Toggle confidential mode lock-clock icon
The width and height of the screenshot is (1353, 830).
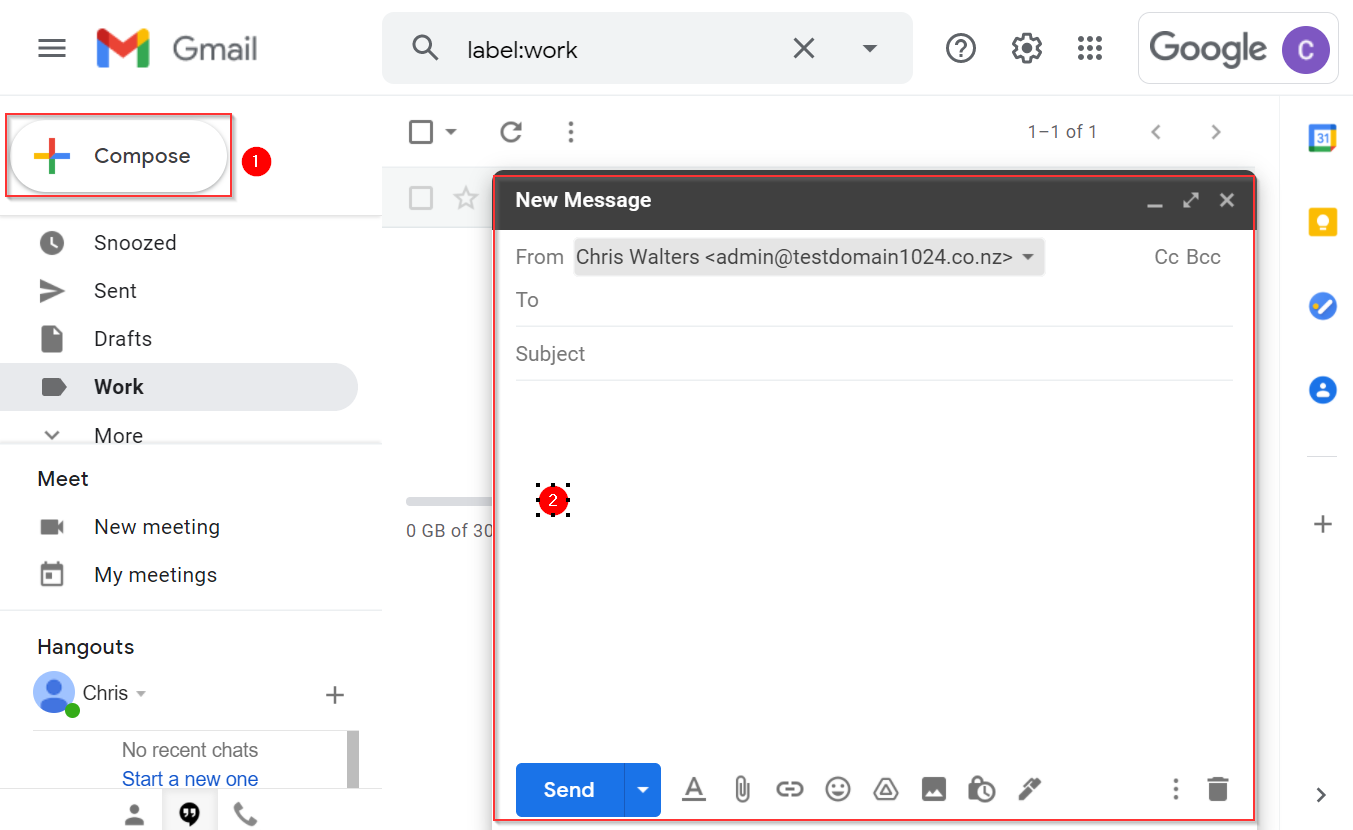click(x=981, y=790)
